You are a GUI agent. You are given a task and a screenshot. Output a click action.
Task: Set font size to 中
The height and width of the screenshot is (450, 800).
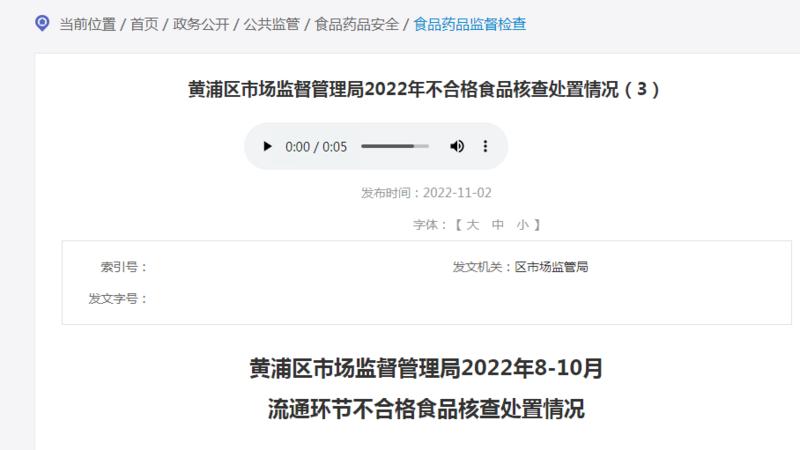click(497, 225)
